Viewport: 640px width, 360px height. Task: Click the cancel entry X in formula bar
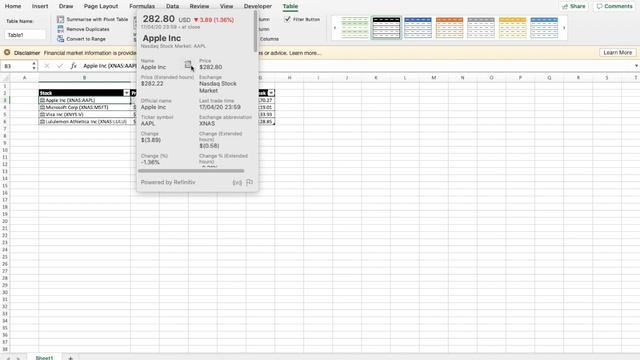coord(47,66)
